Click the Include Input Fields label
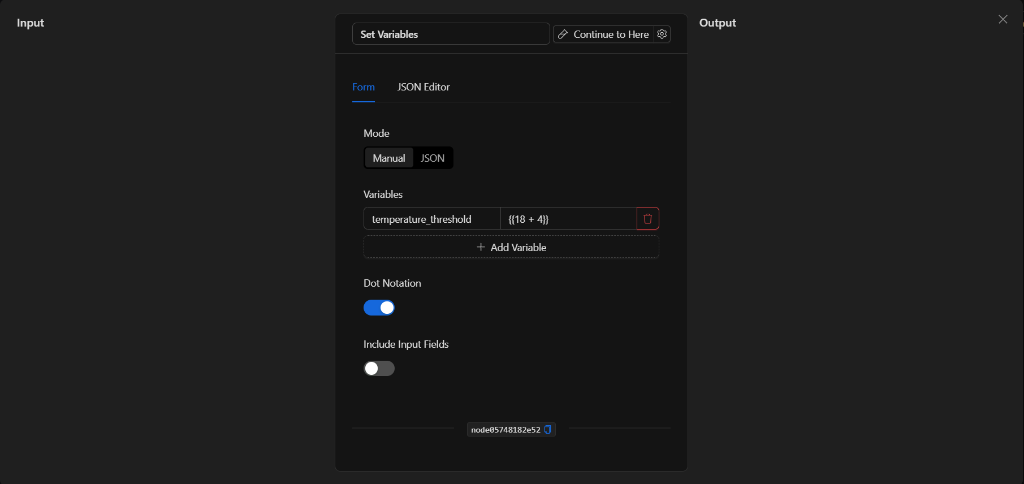Viewport: 1024px width, 484px height. coord(406,344)
